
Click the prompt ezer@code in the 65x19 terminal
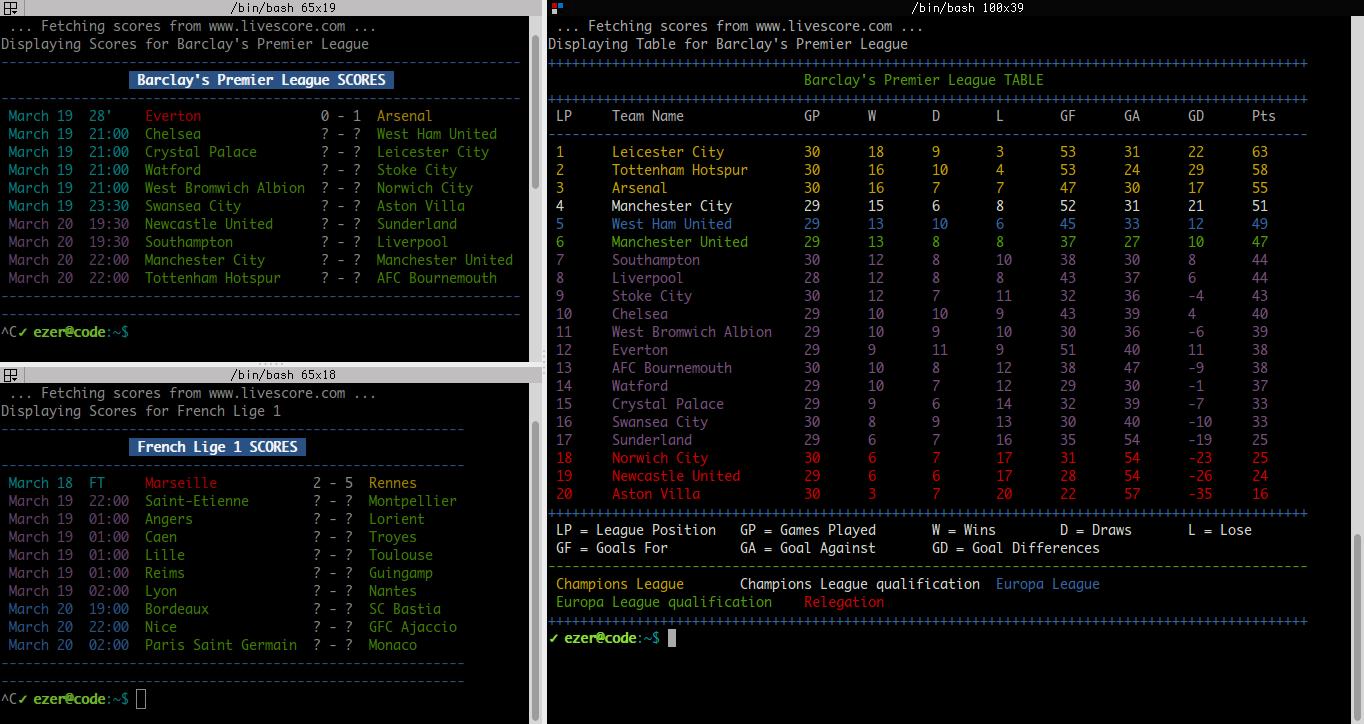point(69,332)
